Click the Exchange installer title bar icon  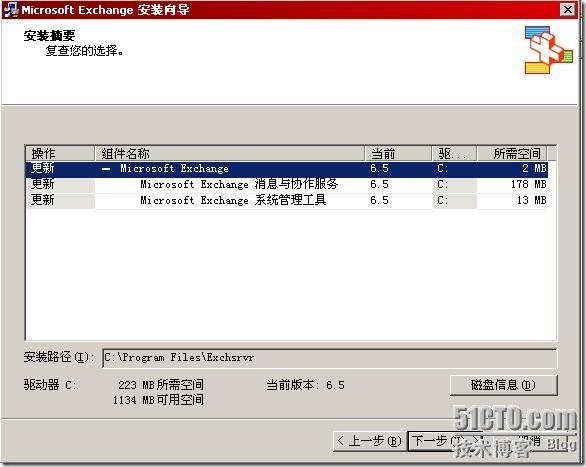[10, 9]
